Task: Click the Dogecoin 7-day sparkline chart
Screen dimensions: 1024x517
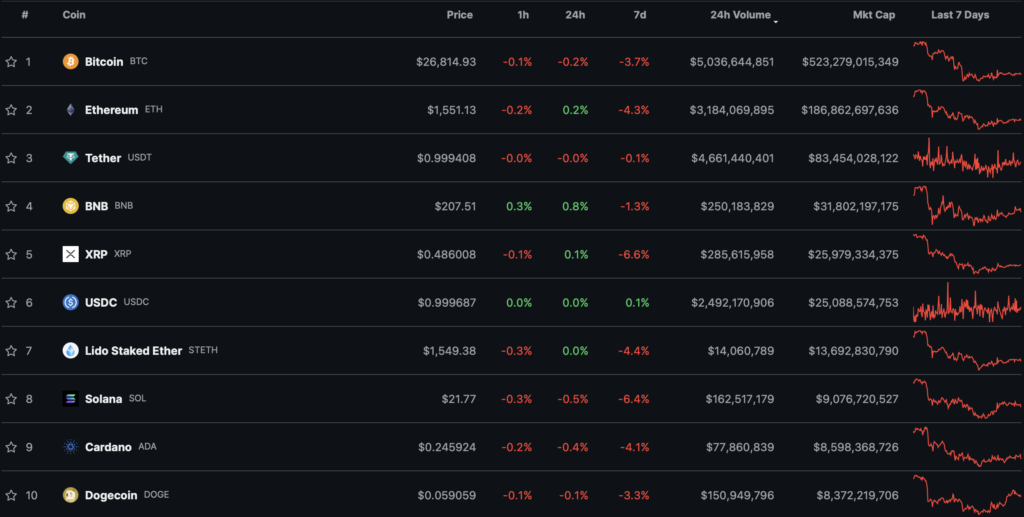Action: (966, 494)
